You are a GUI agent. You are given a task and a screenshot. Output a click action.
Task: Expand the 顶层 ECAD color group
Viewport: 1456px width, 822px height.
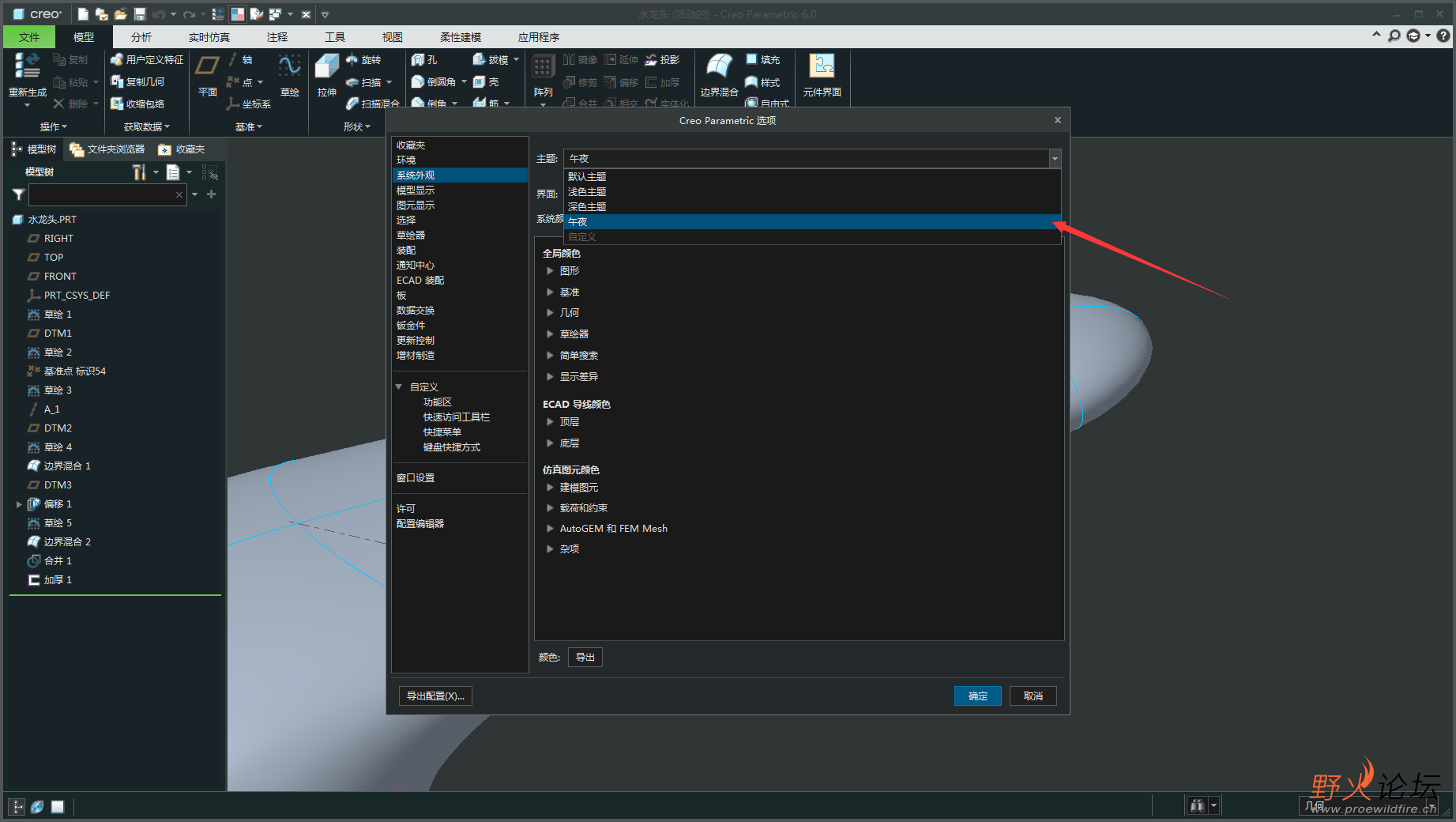(x=550, y=422)
